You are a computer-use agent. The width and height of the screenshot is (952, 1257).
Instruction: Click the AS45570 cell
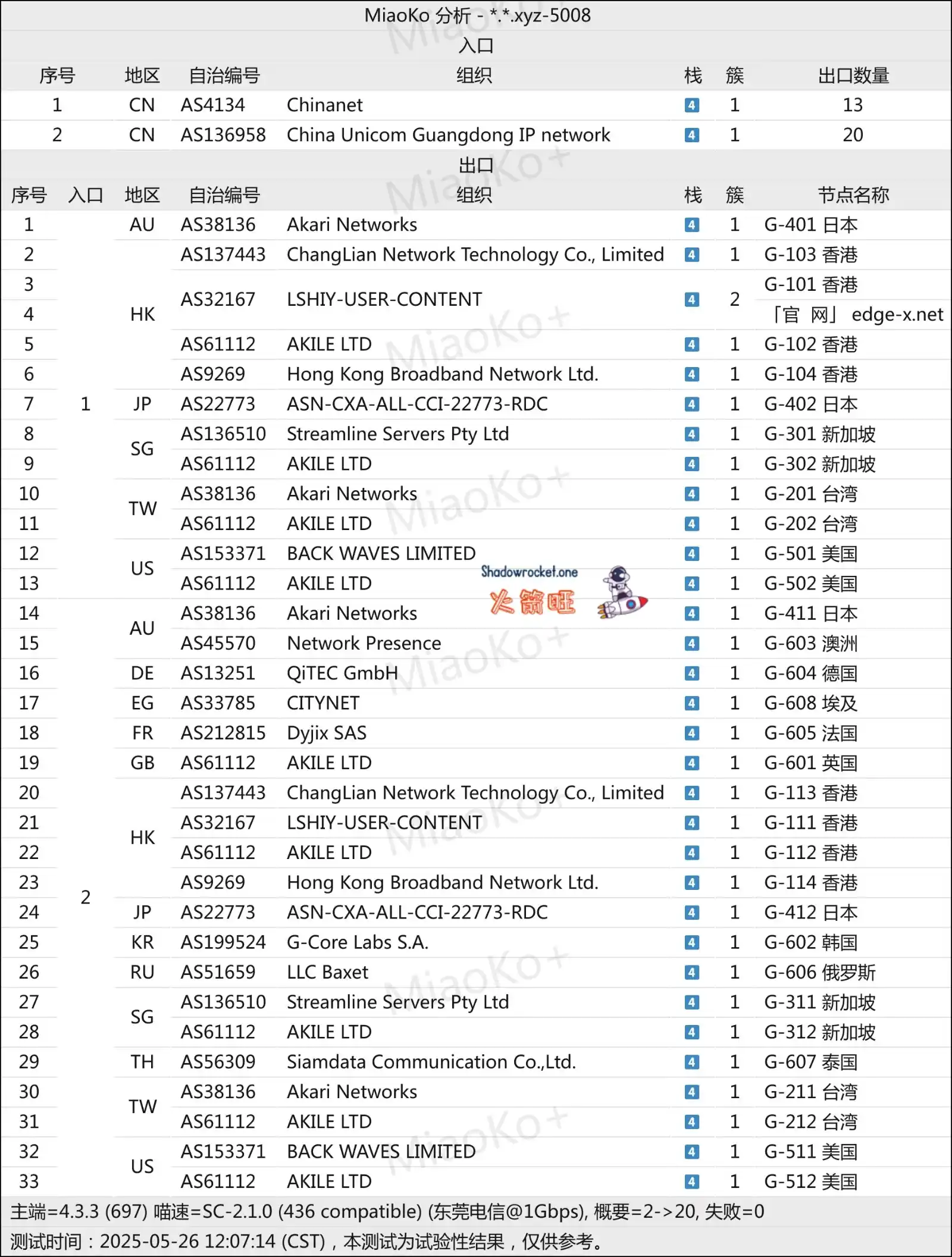[x=218, y=643]
